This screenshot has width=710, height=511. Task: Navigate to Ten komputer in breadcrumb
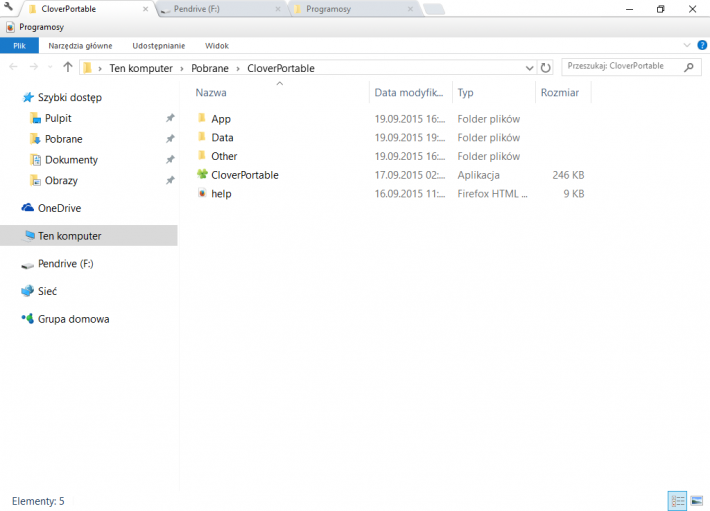click(141, 68)
